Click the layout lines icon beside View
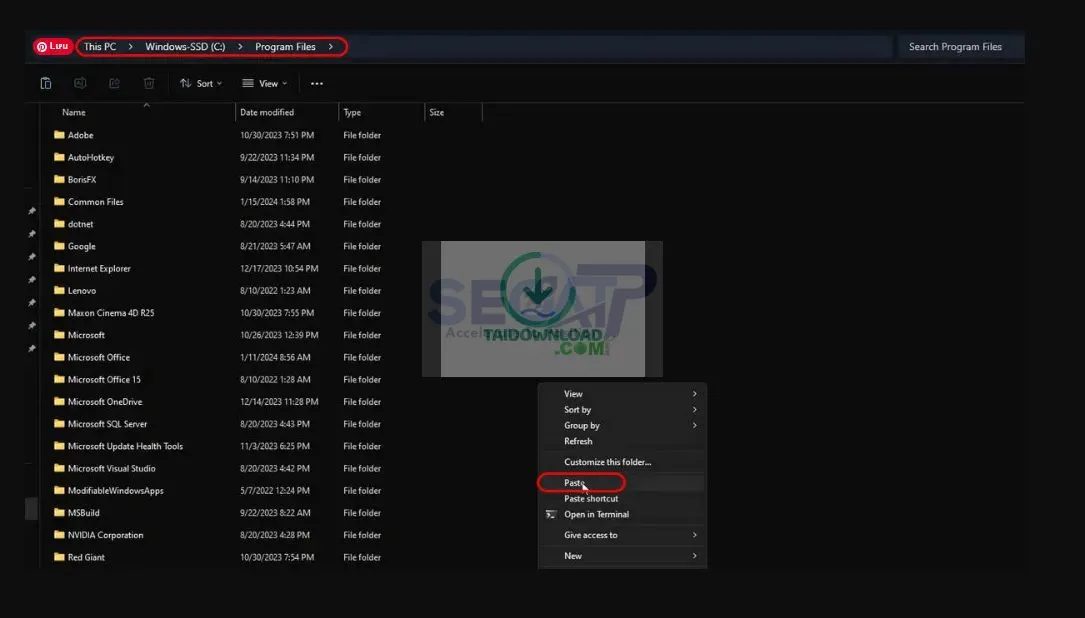This screenshot has width=1085, height=618. pos(248,83)
